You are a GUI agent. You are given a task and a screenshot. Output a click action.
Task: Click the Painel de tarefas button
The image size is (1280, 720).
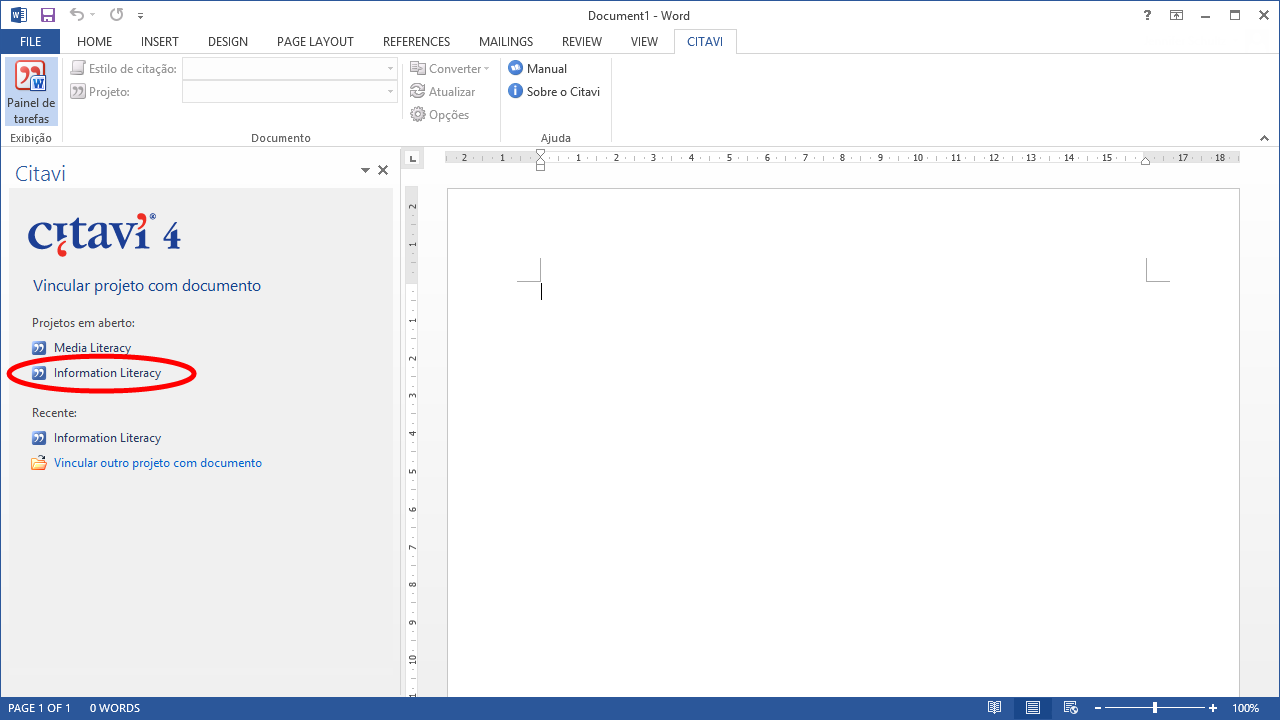pyautogui.click(x=31, y=92)
